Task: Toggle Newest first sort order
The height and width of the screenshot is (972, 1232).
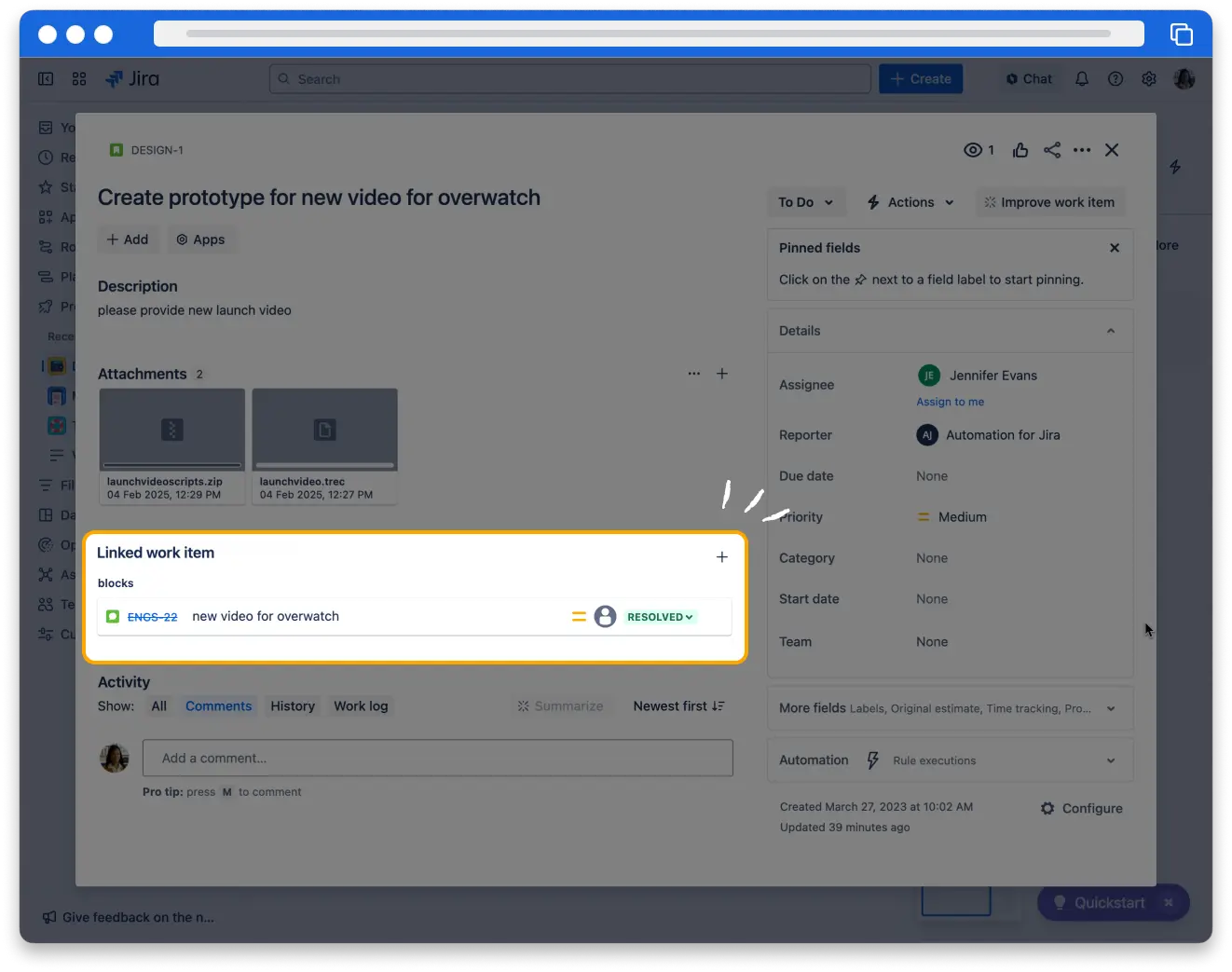Action: pos(678,706)
